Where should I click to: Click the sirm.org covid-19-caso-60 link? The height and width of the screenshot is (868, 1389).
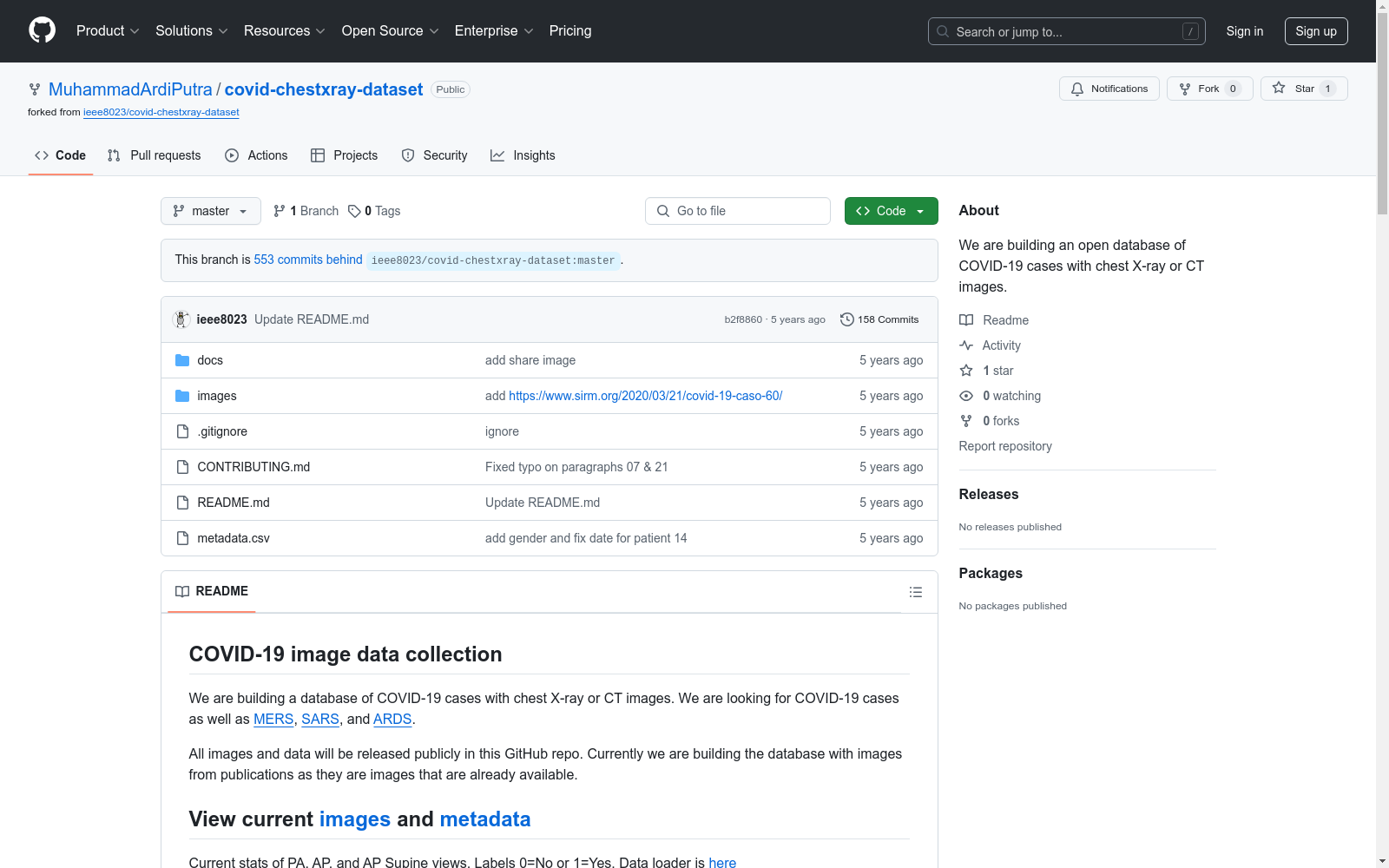646,396
